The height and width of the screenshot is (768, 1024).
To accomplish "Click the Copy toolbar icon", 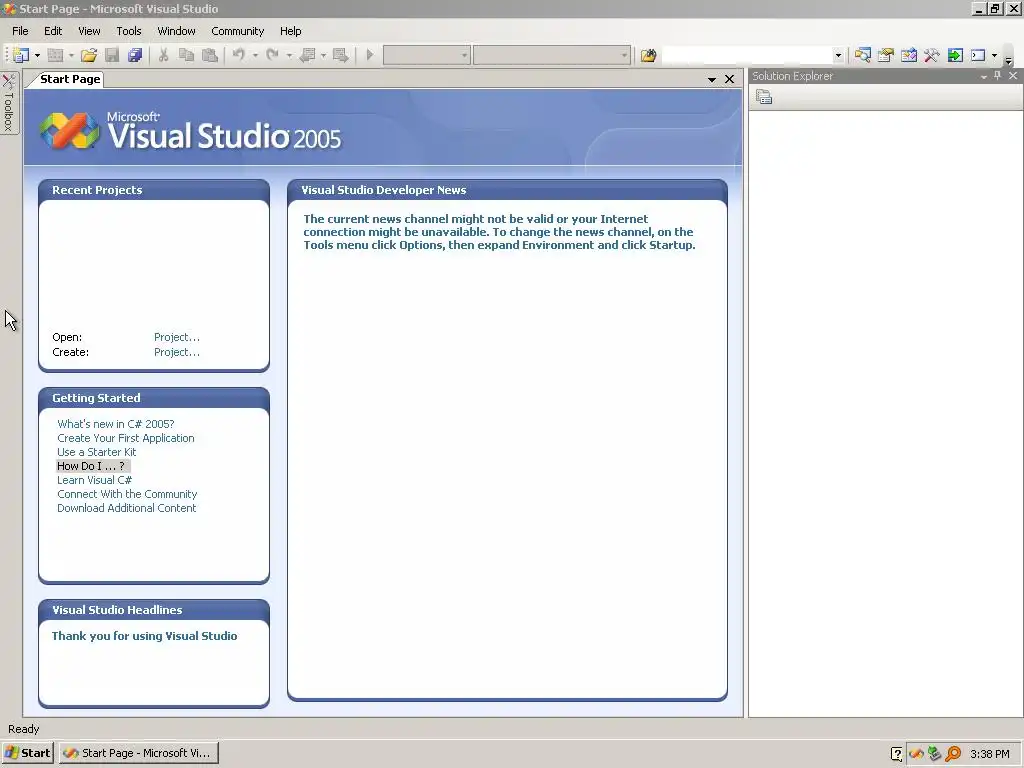I will coord(186,56).
